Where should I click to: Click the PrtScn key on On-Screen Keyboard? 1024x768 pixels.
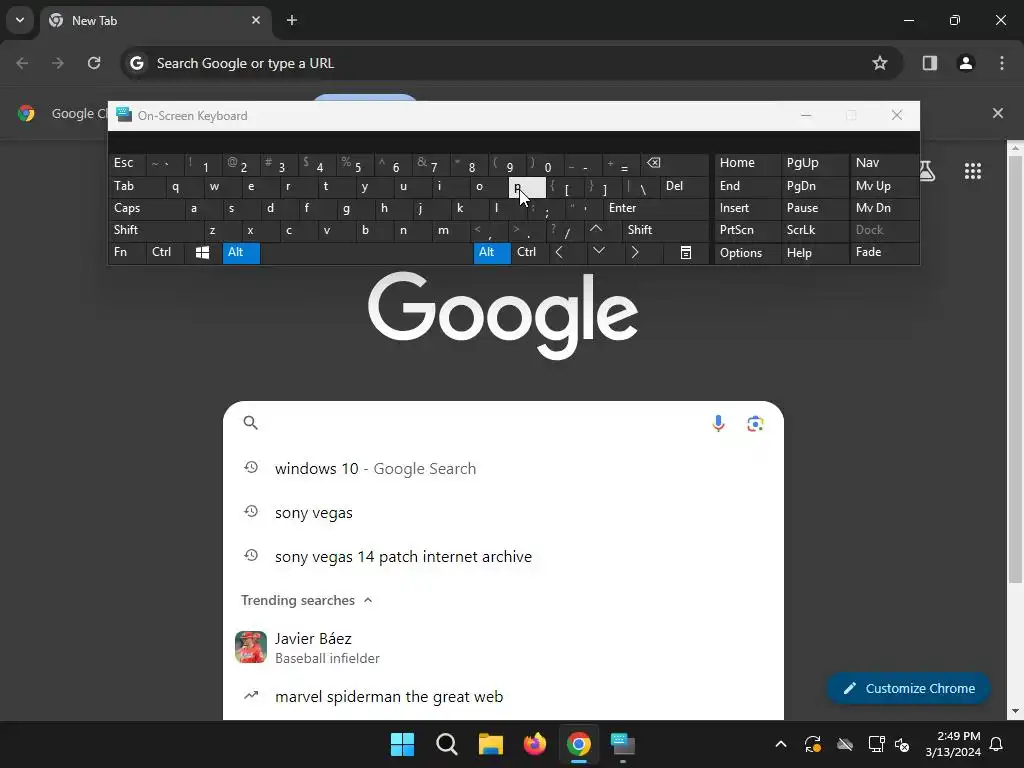pyautogui.click(x=747, y=230)
